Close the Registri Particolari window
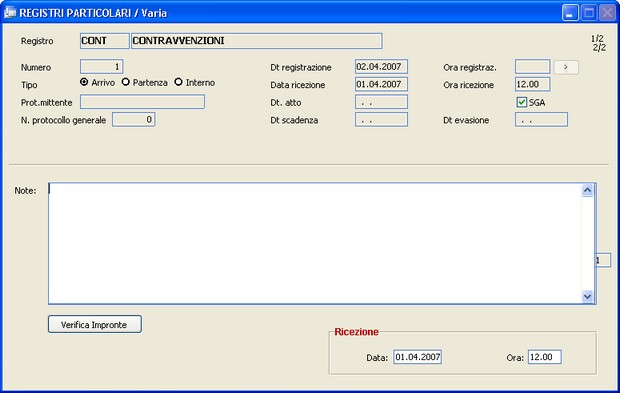Image resolution: width=620 pixels, height=393 pixels. 607,13
